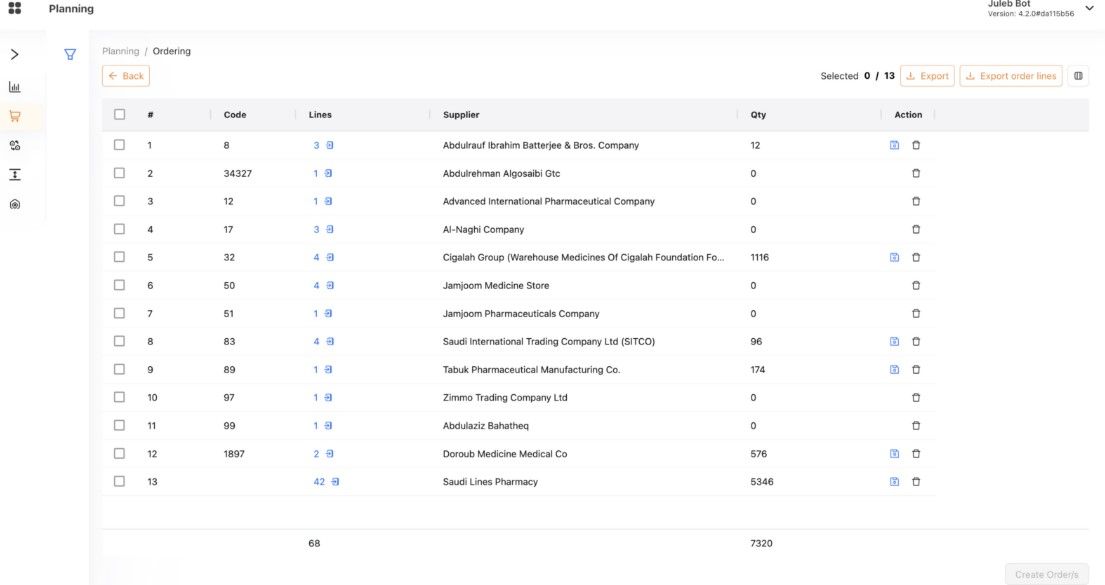
Task: Check the box for Jamjoom Medicine Store
Action: 120,286
